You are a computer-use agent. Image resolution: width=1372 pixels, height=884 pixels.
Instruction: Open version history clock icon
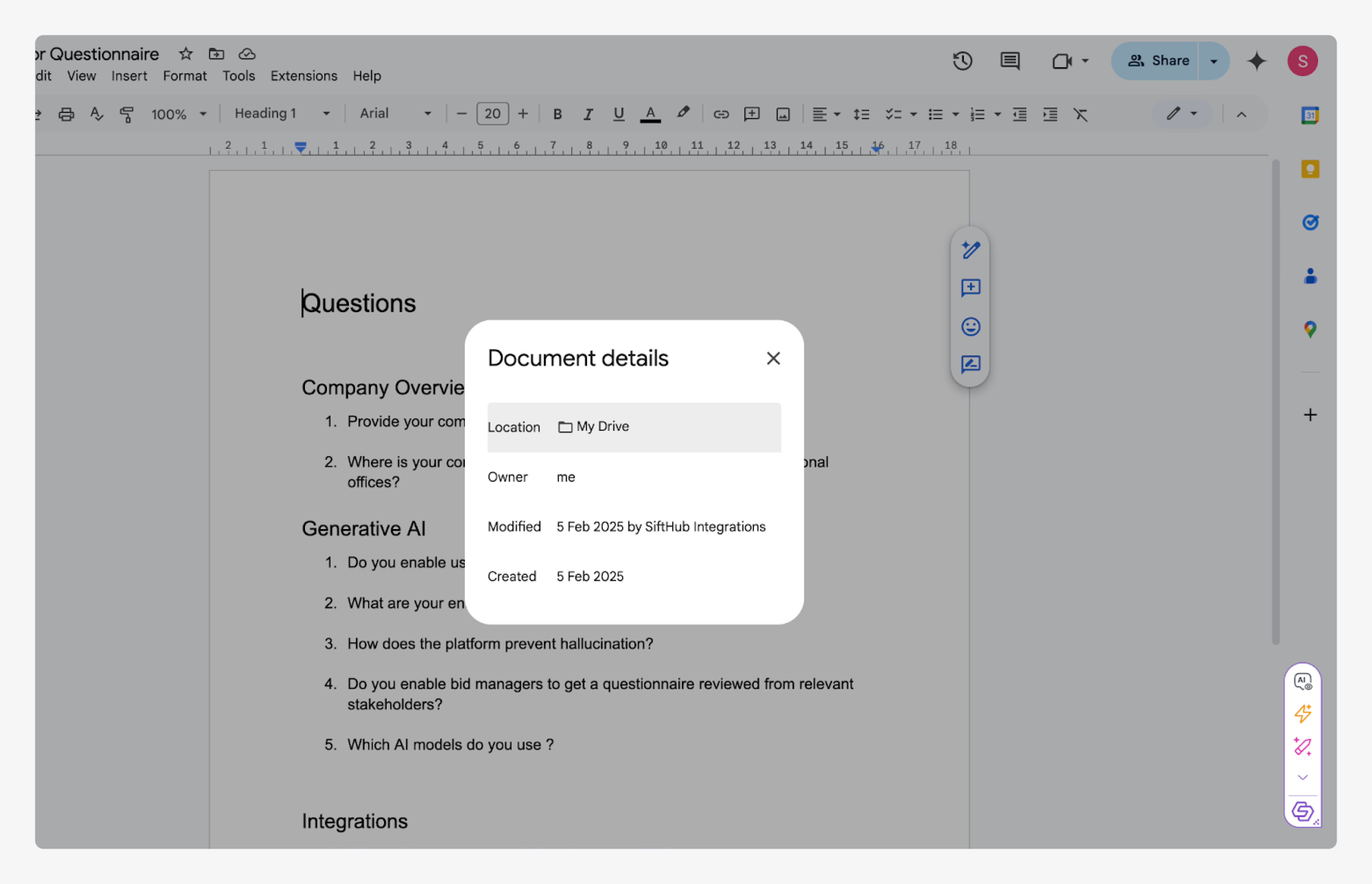pyautogui.click(x=962, y=61)
